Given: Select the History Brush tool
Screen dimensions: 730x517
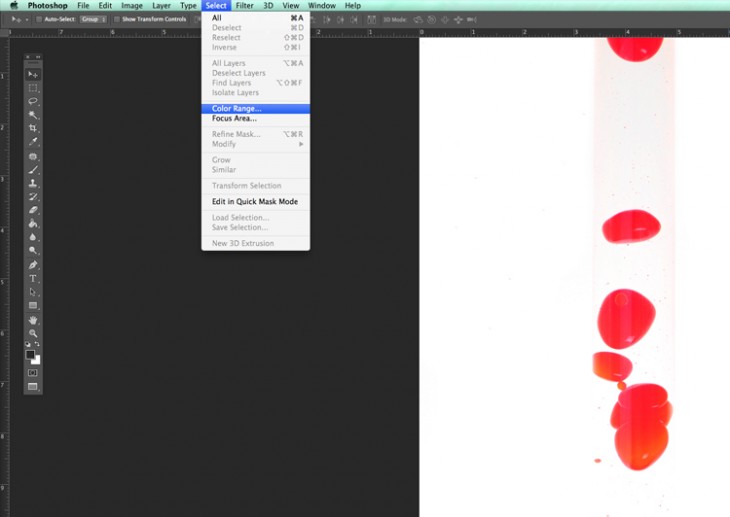Looking at the screenshot, I should (33, 197).
